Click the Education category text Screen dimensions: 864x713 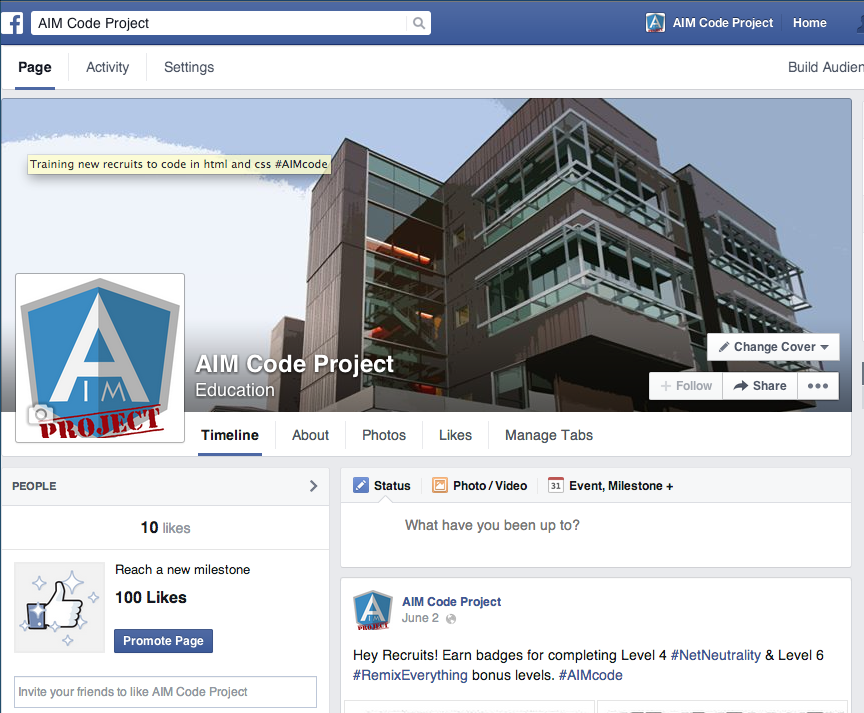(235, 390)
